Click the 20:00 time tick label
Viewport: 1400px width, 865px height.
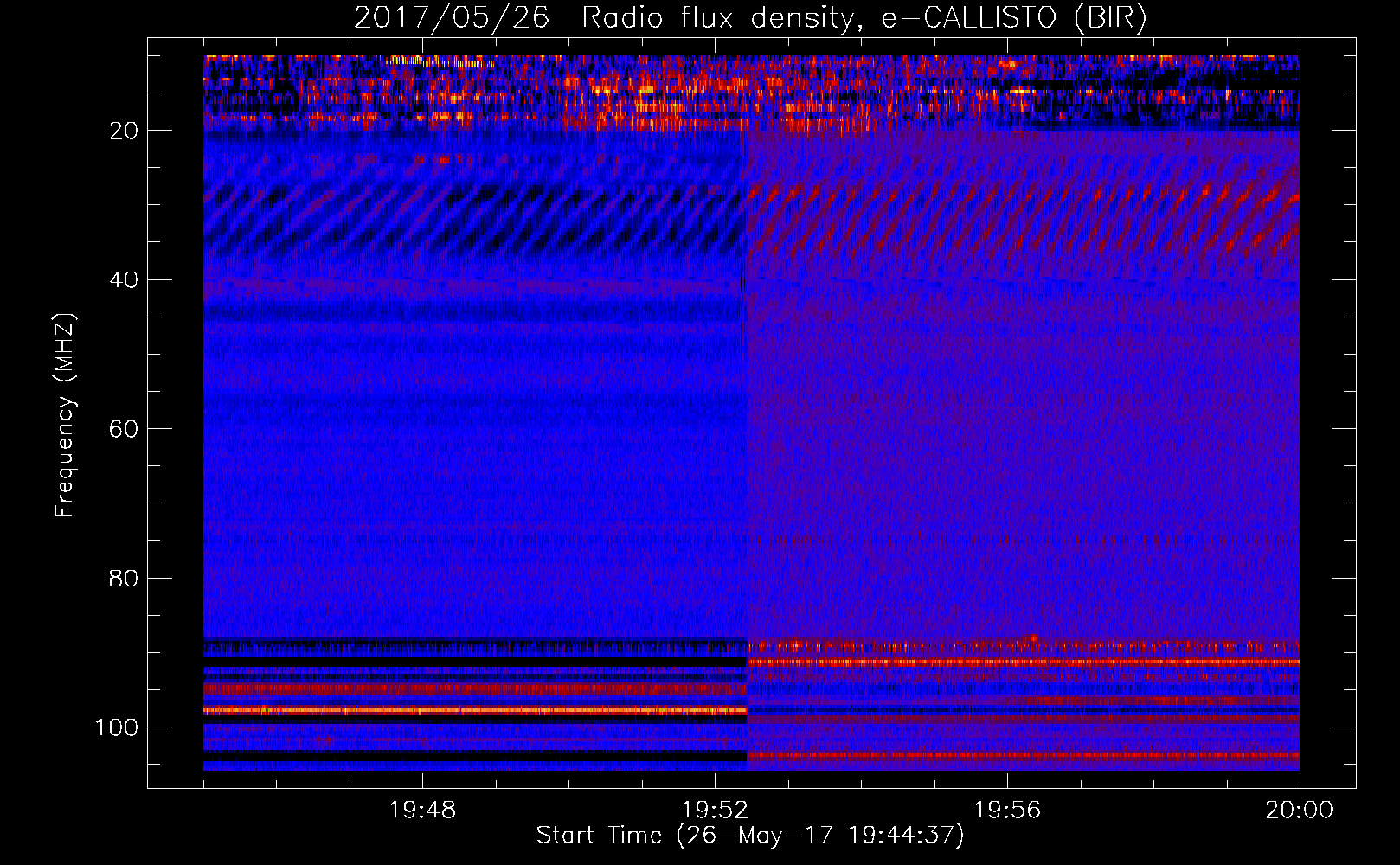1299,811
